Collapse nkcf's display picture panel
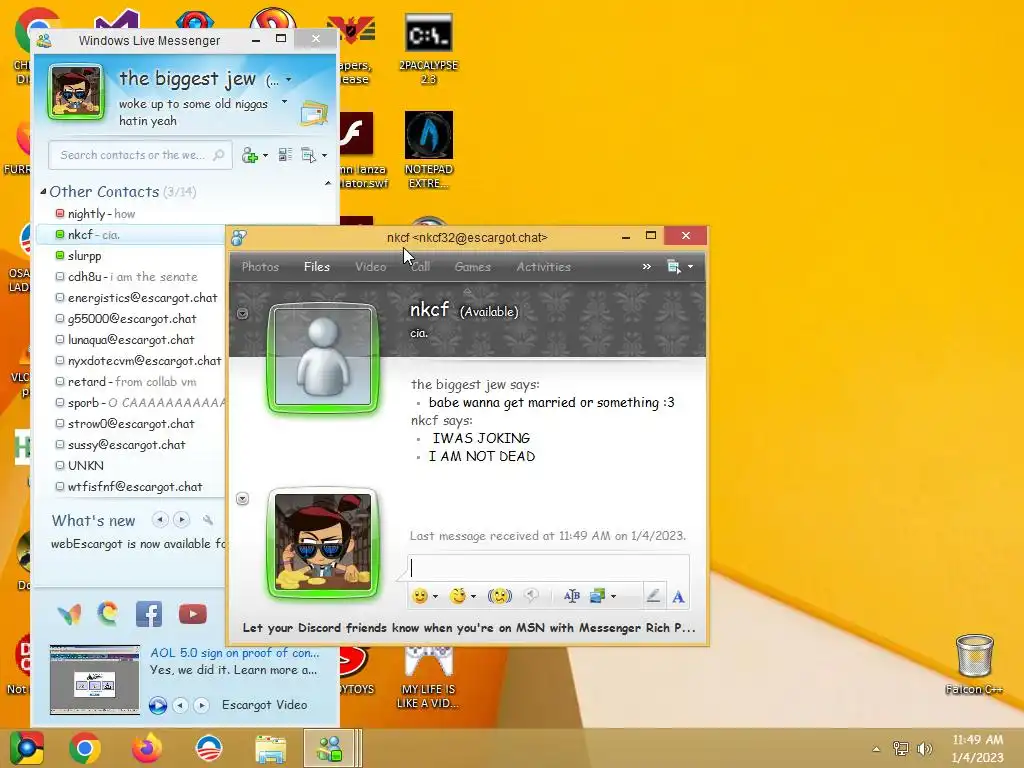This screenshot has width=1024, height=768. [242, 313]
